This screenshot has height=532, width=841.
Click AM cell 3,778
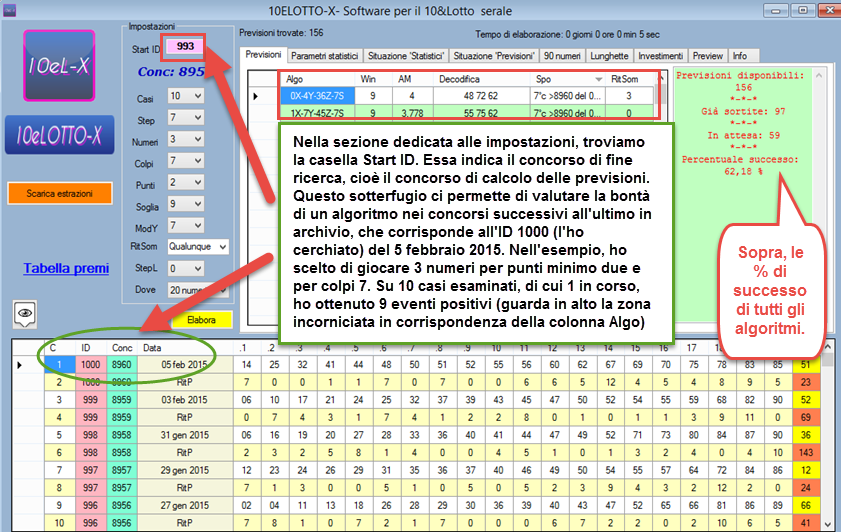[x=412, y=113]
